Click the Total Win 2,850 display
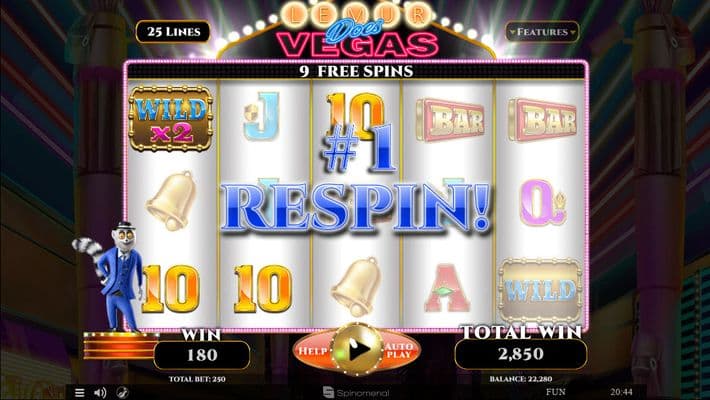The image size is (710, 400). 521,354
